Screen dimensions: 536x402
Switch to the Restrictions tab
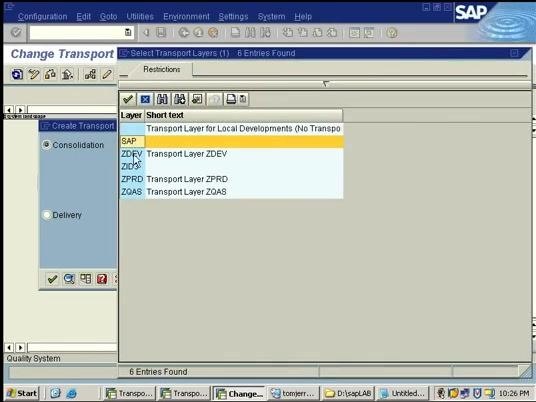[162, 69]
